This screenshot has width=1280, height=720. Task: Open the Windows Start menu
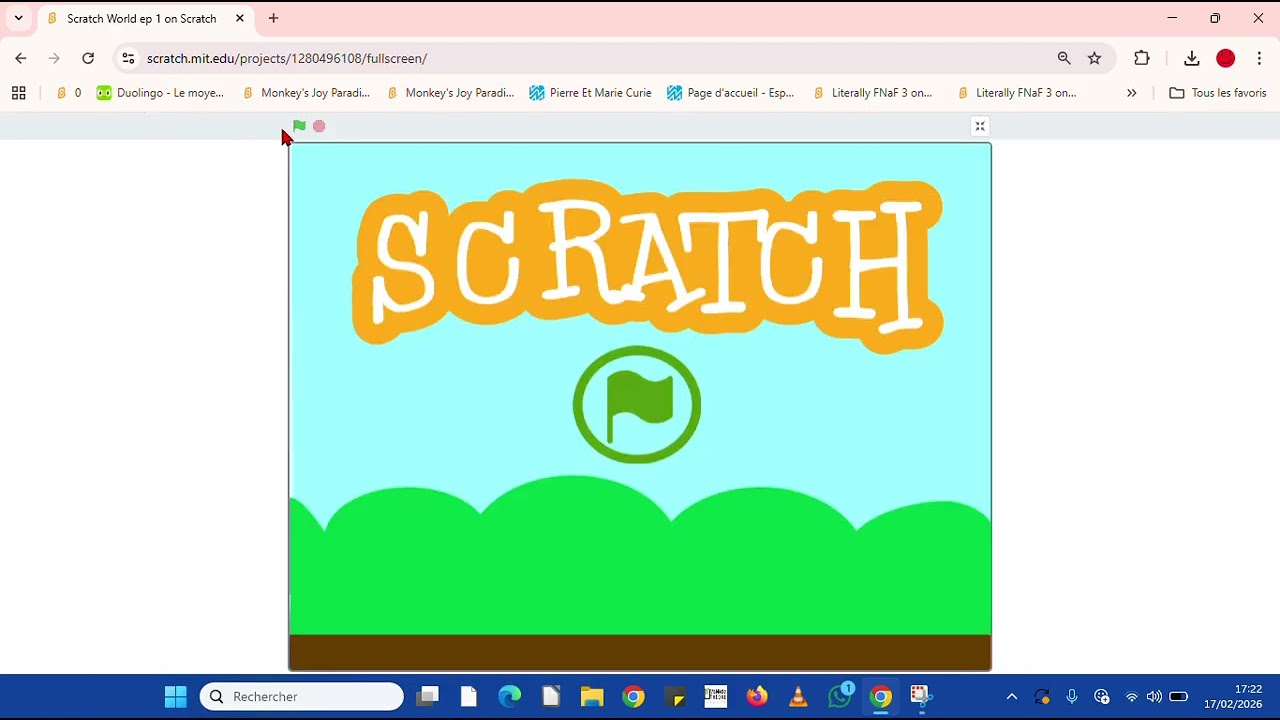(x=175, y=696)
